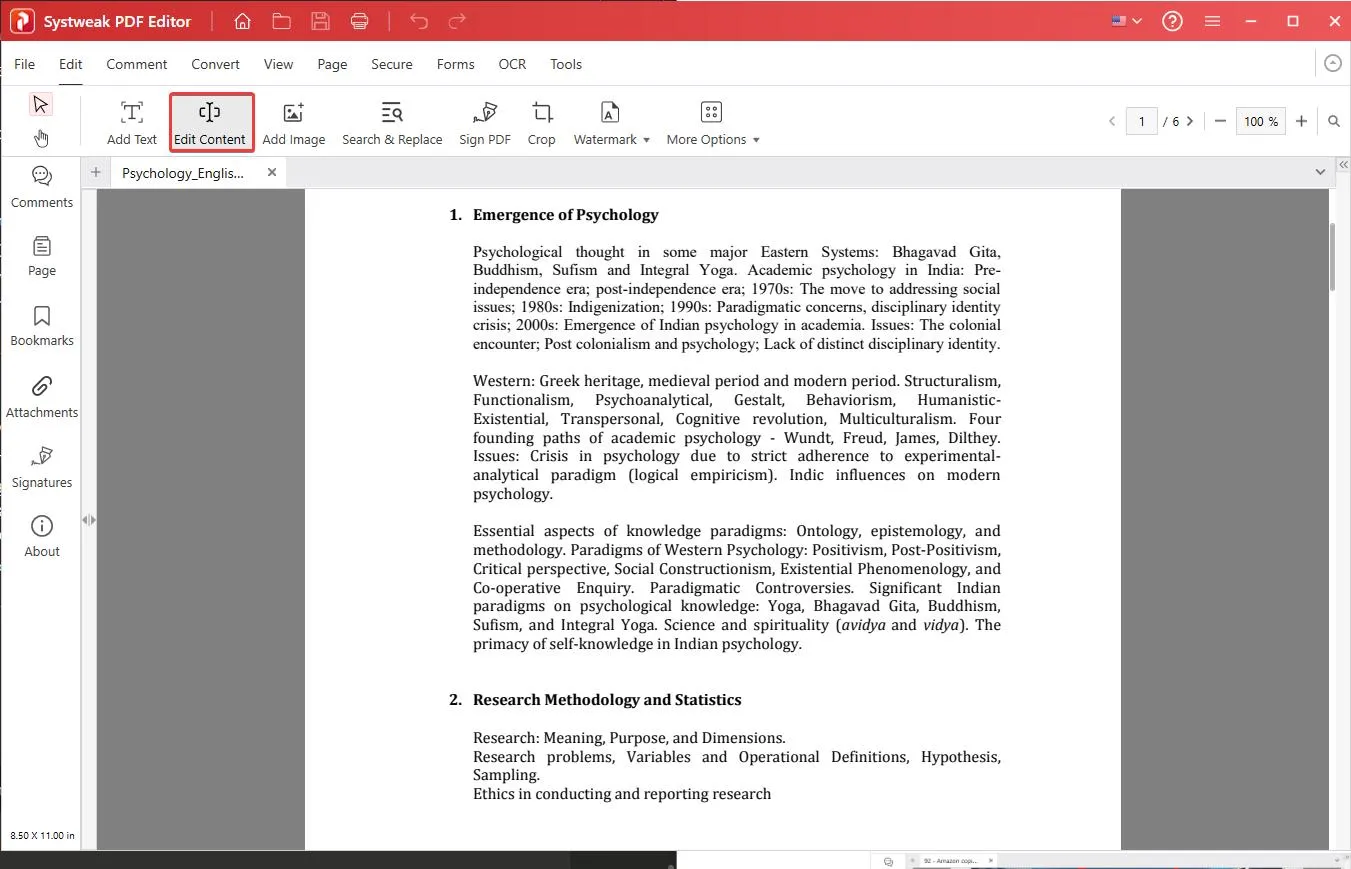The height and width of the screenshot is (869, 1351).
Task: Zoom in with the plus button
Action: (x=1301, y=121)
